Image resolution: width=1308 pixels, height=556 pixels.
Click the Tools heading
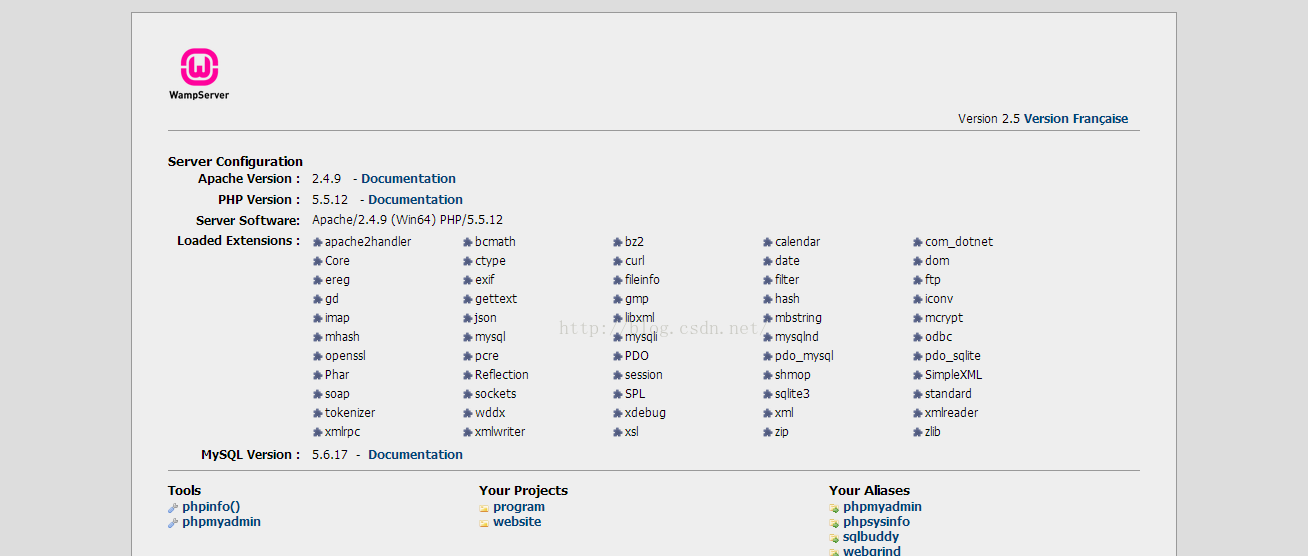(x=184, y=490)
